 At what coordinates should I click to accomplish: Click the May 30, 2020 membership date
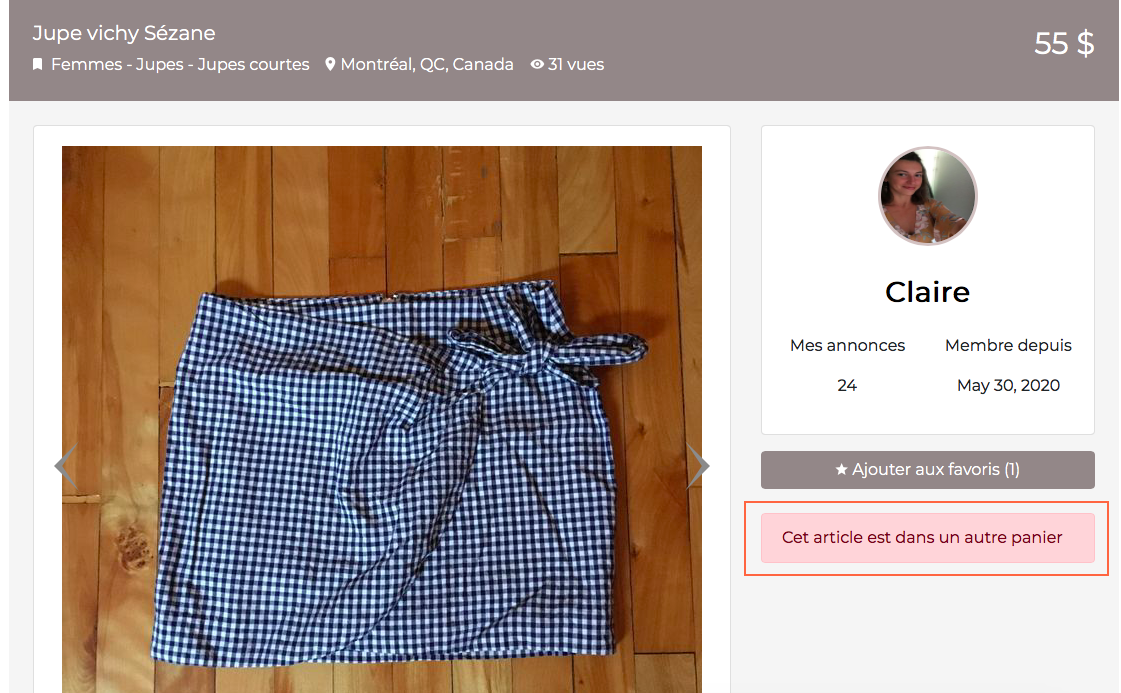click(x=1008, y=385)
